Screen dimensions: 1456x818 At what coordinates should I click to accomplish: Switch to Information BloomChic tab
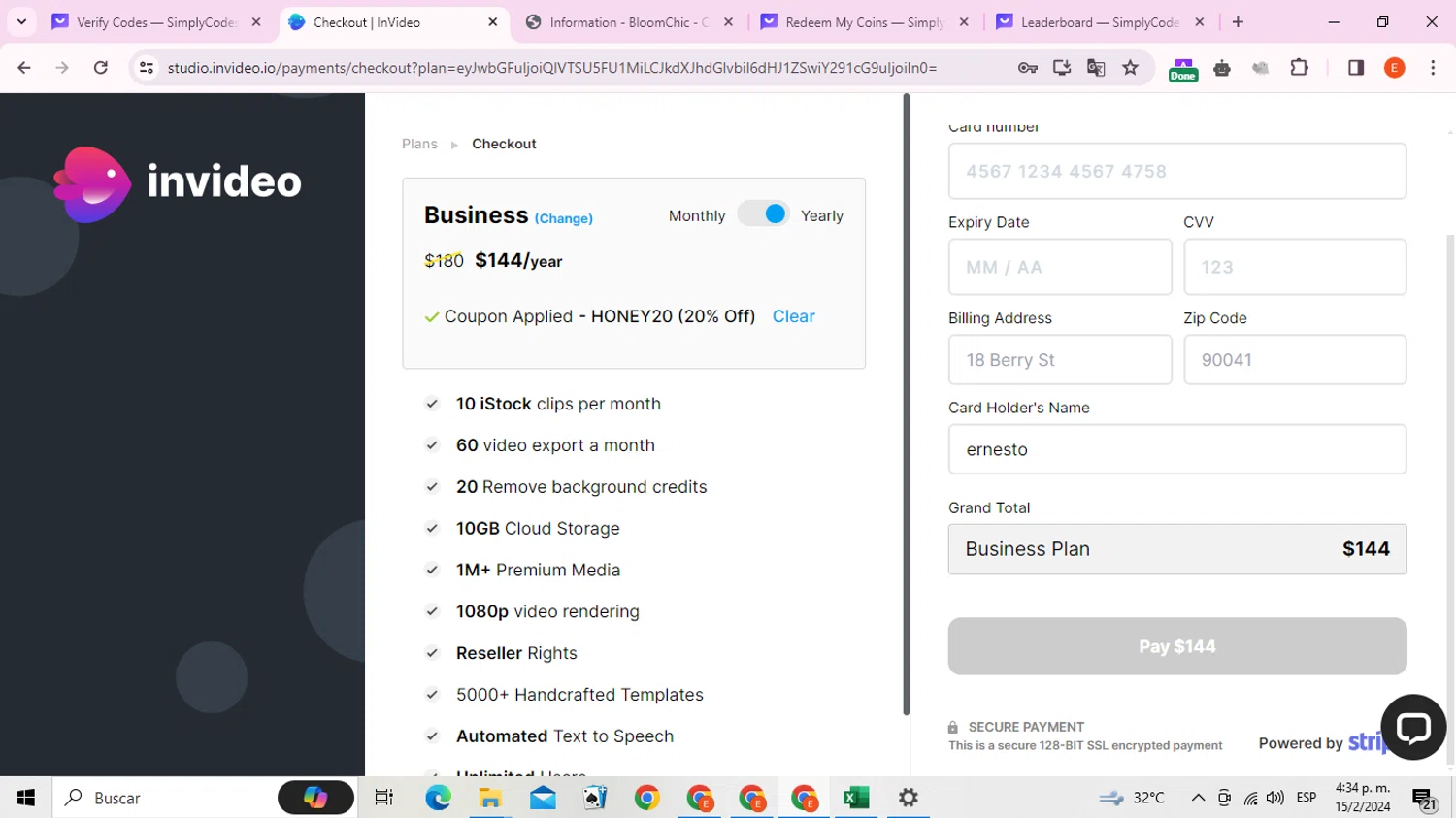(629, 22)
